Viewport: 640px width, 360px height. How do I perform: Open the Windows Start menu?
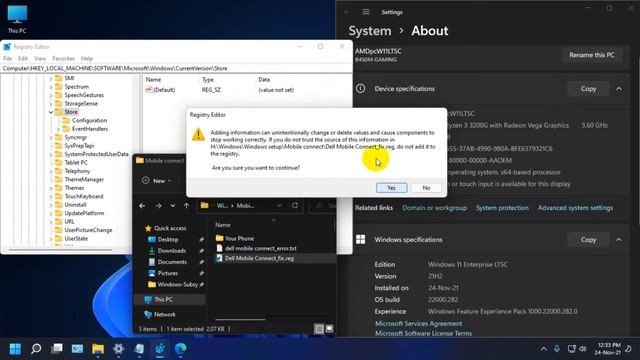tap(15, 349)
